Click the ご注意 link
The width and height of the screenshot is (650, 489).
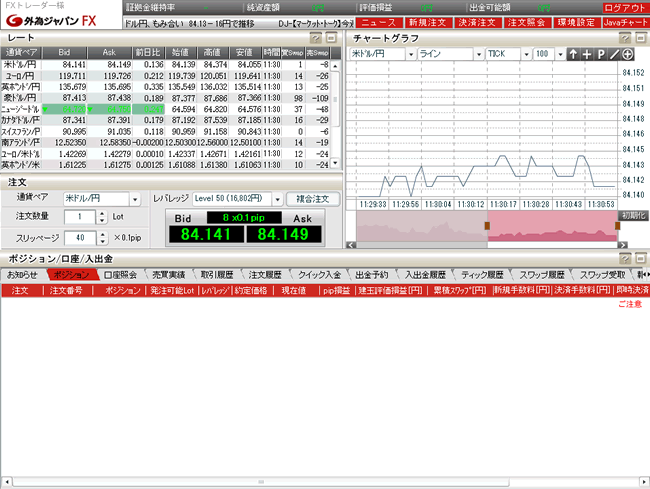click(x=630, y=304)
